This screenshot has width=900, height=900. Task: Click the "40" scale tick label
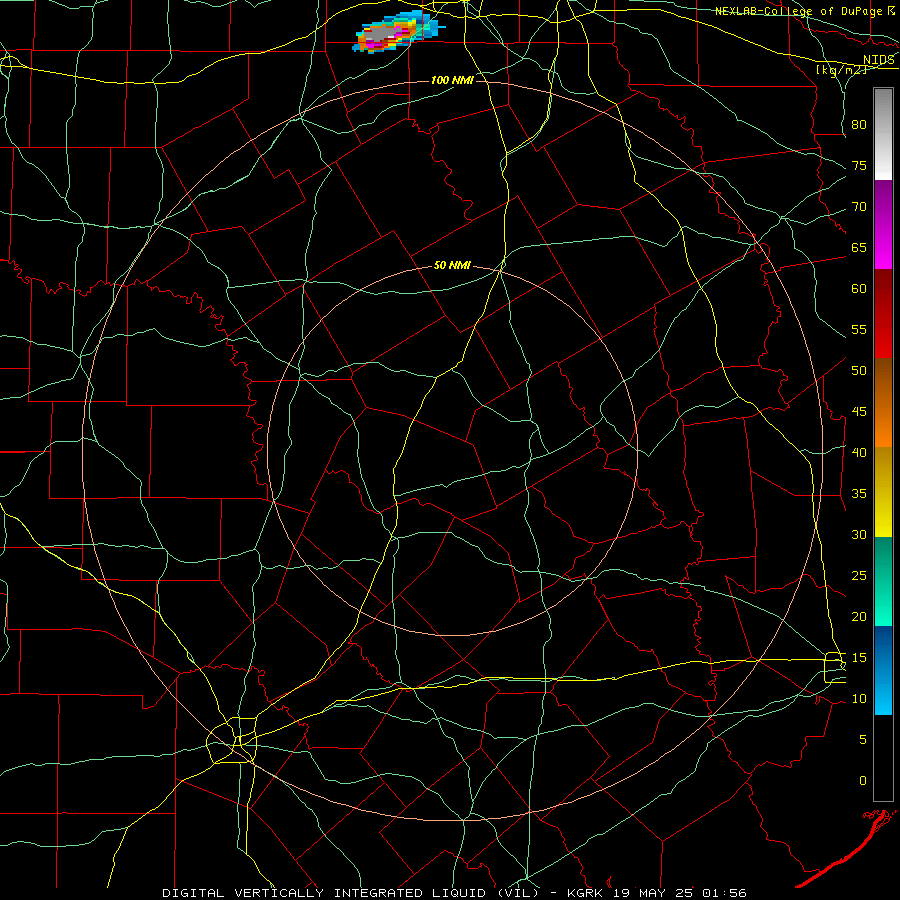[x=859, y=452]
